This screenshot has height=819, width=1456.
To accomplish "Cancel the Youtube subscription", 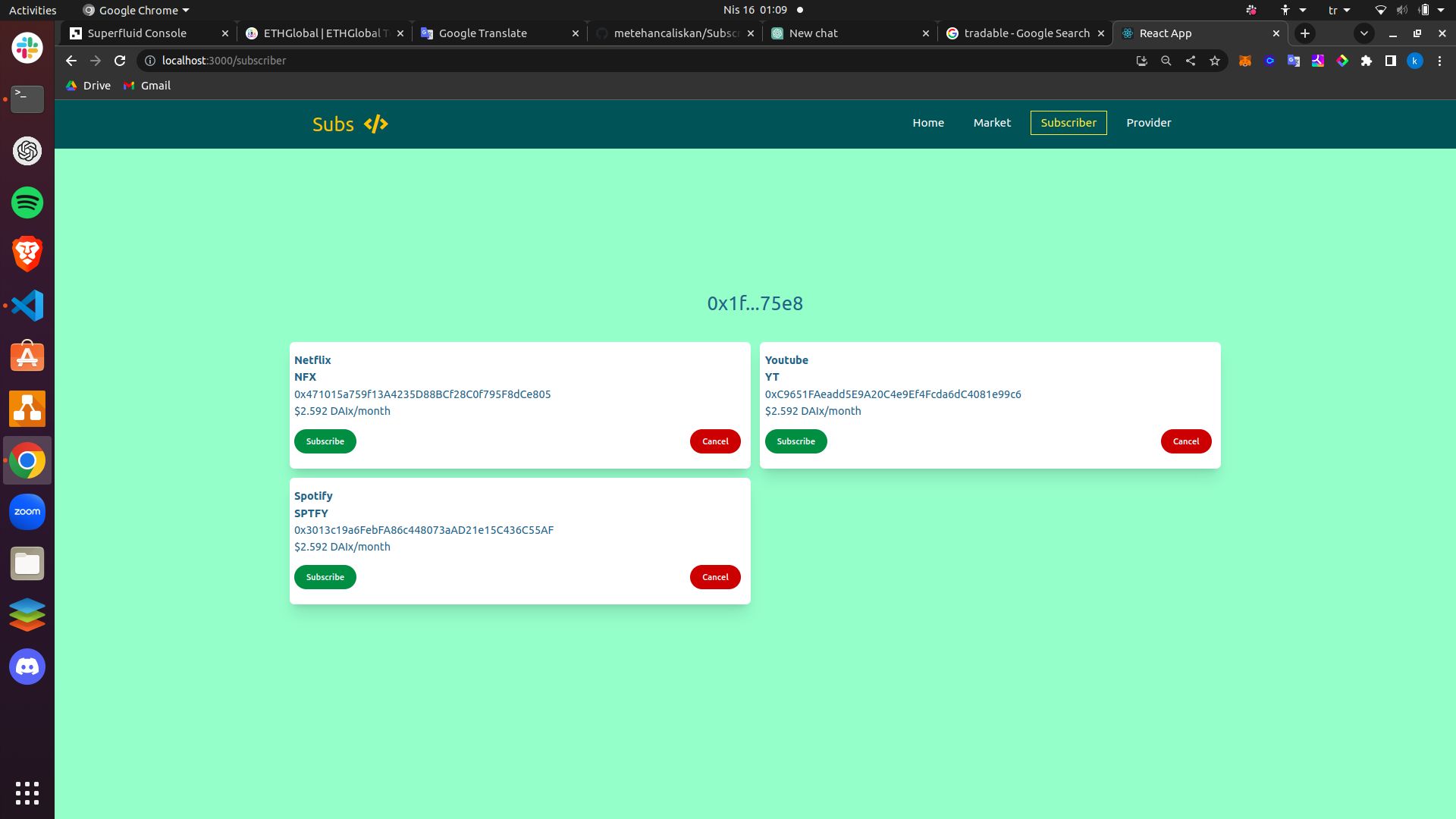I will click(x=1186, y=441).
